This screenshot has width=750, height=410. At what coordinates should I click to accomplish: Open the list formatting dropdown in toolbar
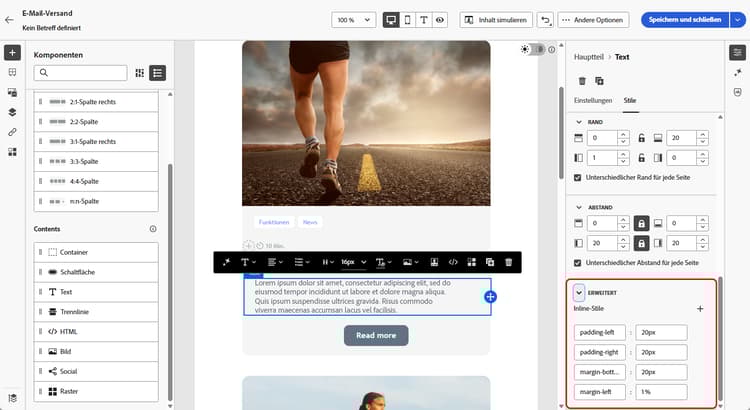(x=302, y=262)
